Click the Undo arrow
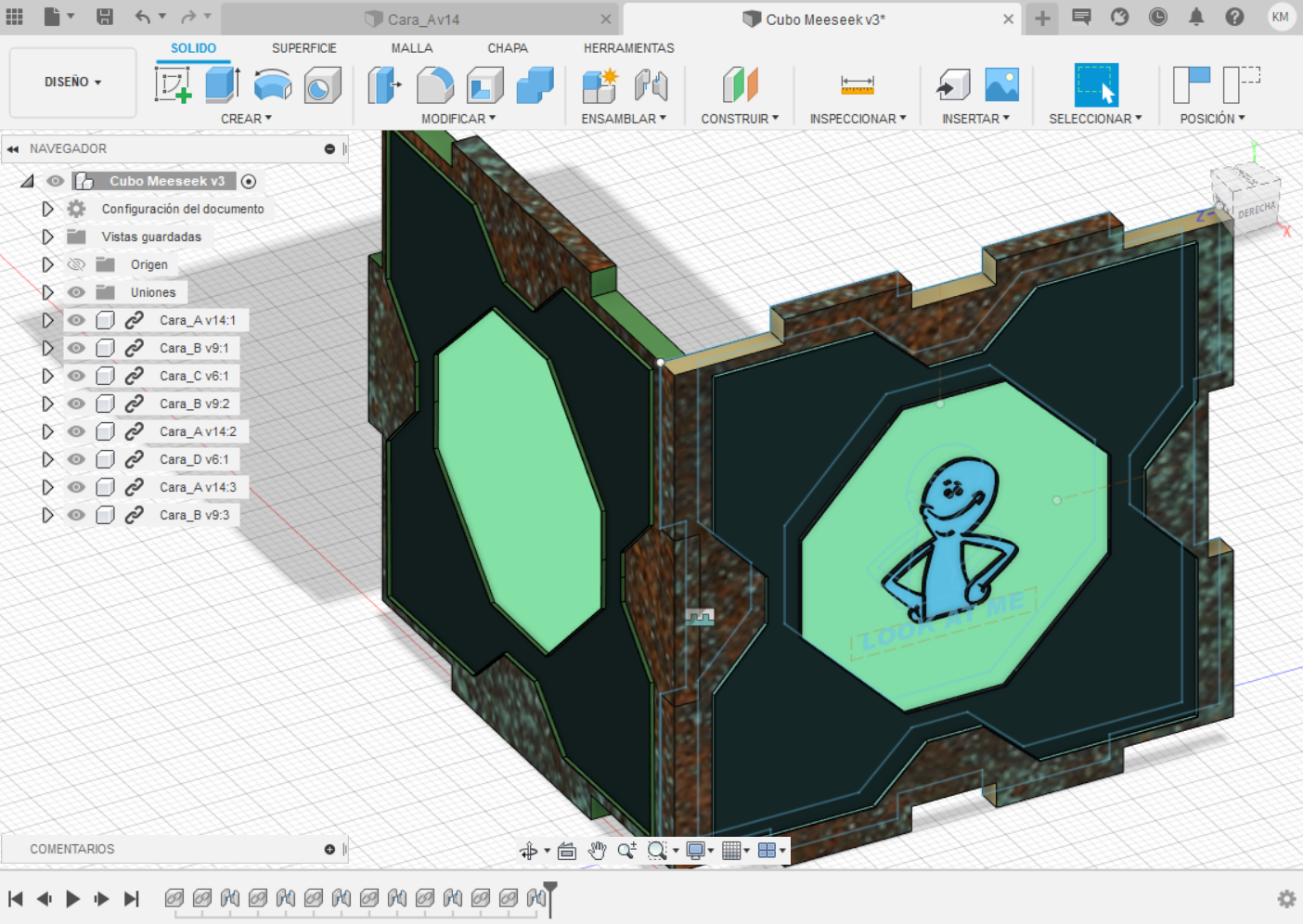The image size is (1303, 924). coord(142,17)
